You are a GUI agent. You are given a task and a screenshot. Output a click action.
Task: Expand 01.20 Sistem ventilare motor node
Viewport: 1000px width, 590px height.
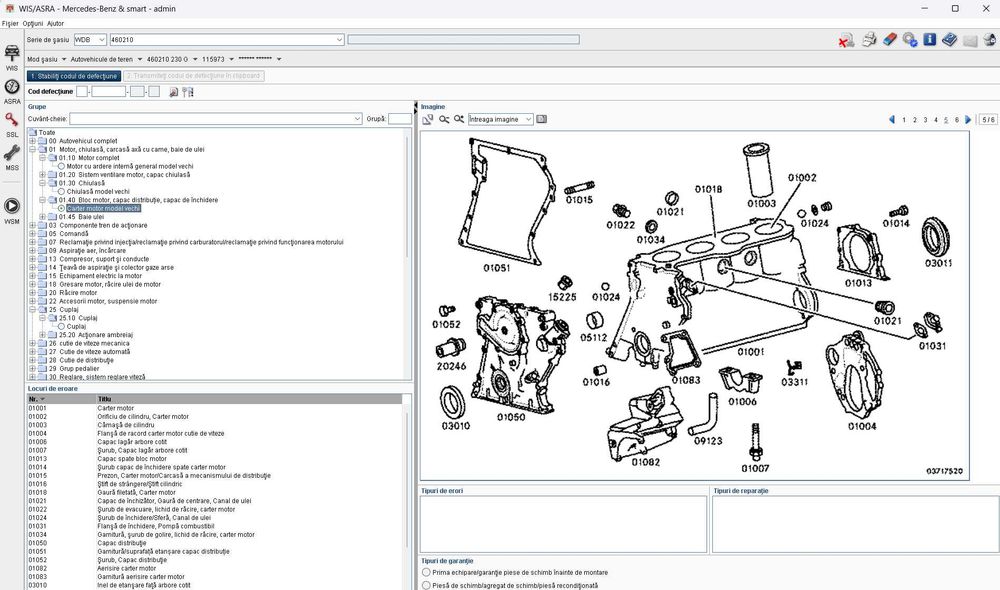pyautogui.click(x=43, y=175)
